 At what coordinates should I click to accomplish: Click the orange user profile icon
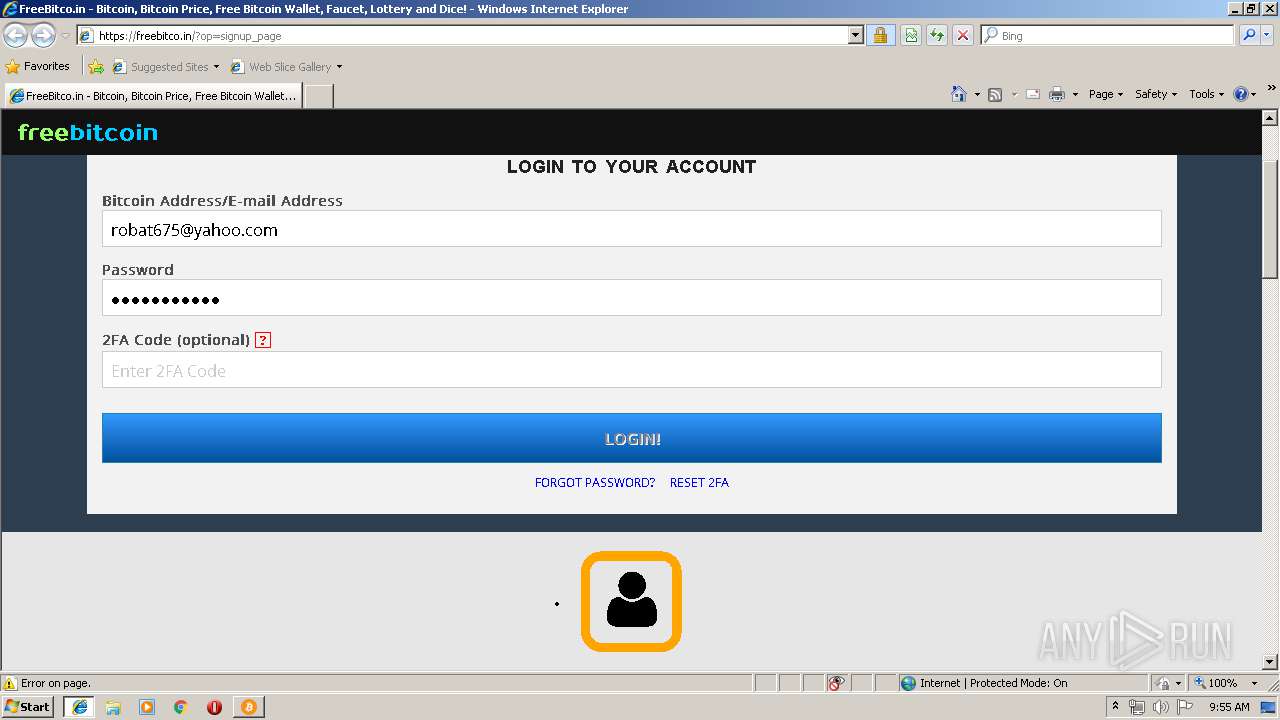(631, 602)
